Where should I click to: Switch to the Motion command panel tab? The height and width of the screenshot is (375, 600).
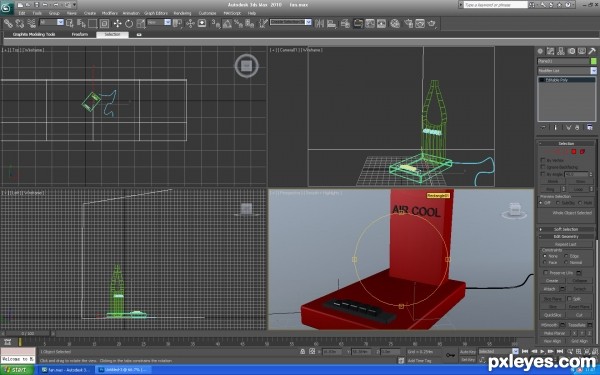click(571, 51)
